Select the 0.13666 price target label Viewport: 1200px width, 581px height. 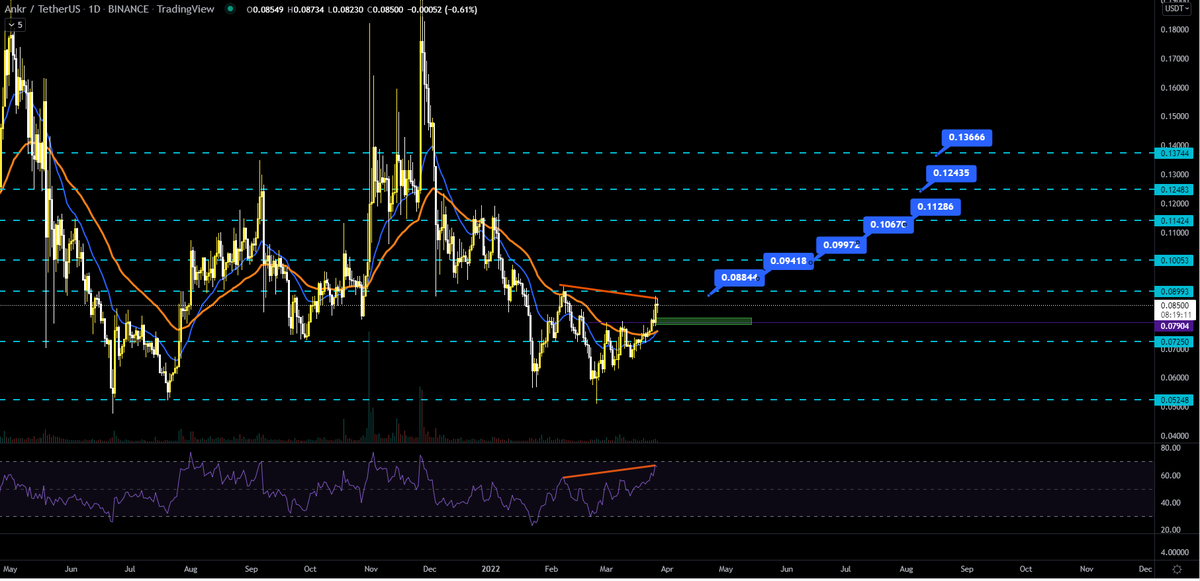(x=966, y=138)
